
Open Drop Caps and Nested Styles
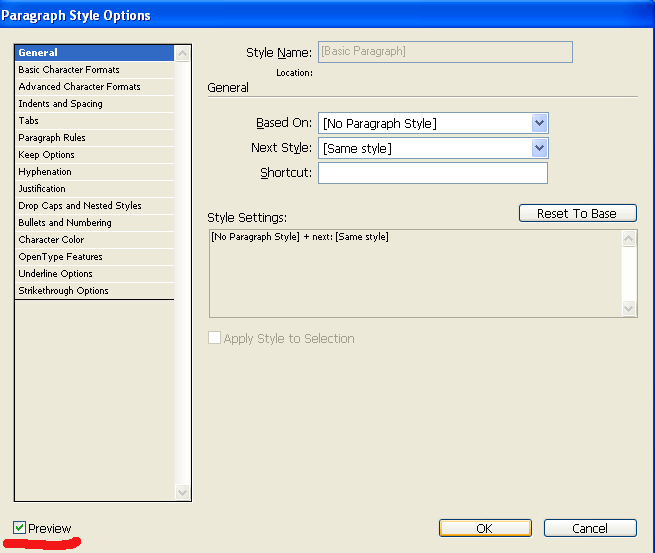(x=94, y=206)
